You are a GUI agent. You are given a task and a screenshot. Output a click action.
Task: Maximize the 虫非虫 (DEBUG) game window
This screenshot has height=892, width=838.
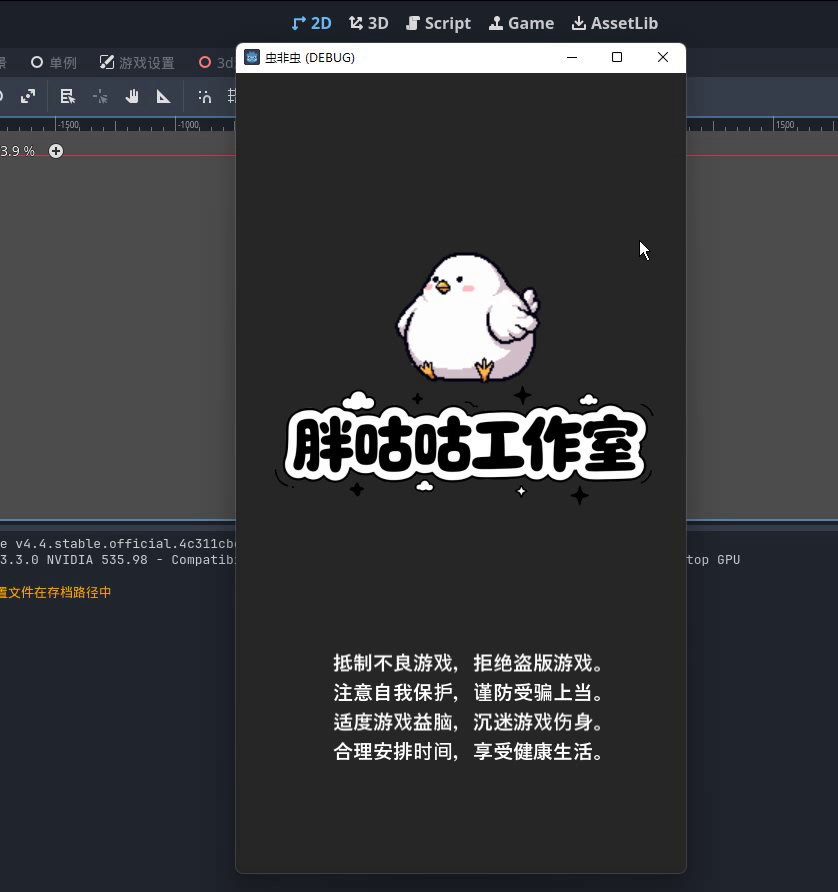617,58
